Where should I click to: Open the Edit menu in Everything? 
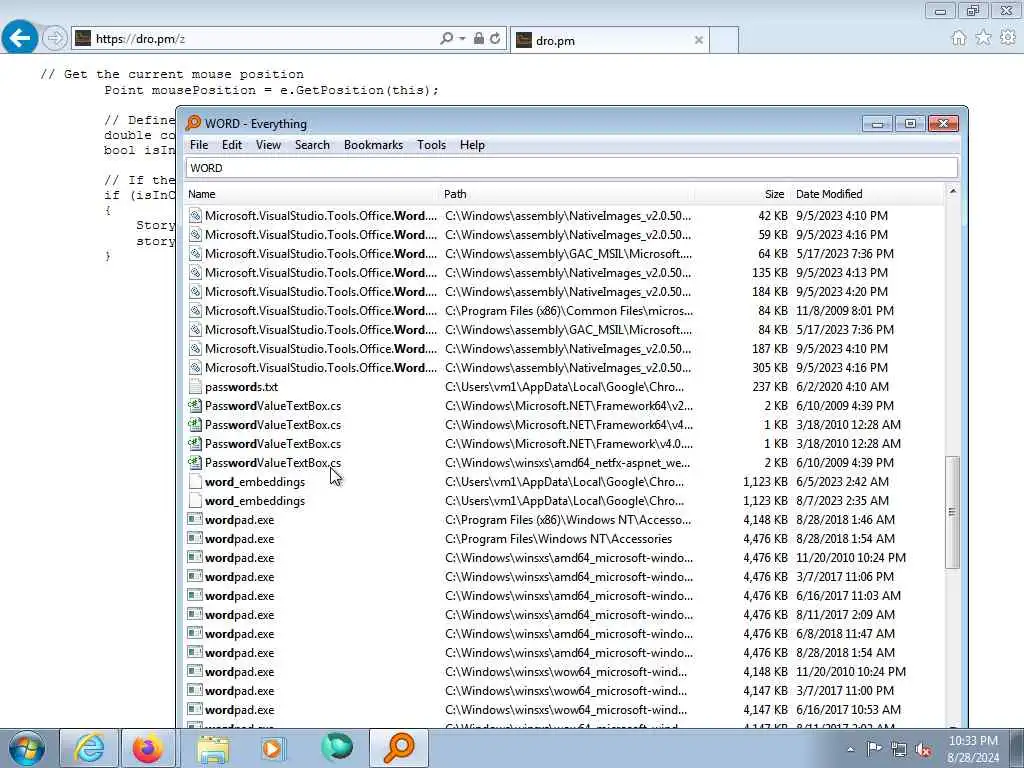232,145
